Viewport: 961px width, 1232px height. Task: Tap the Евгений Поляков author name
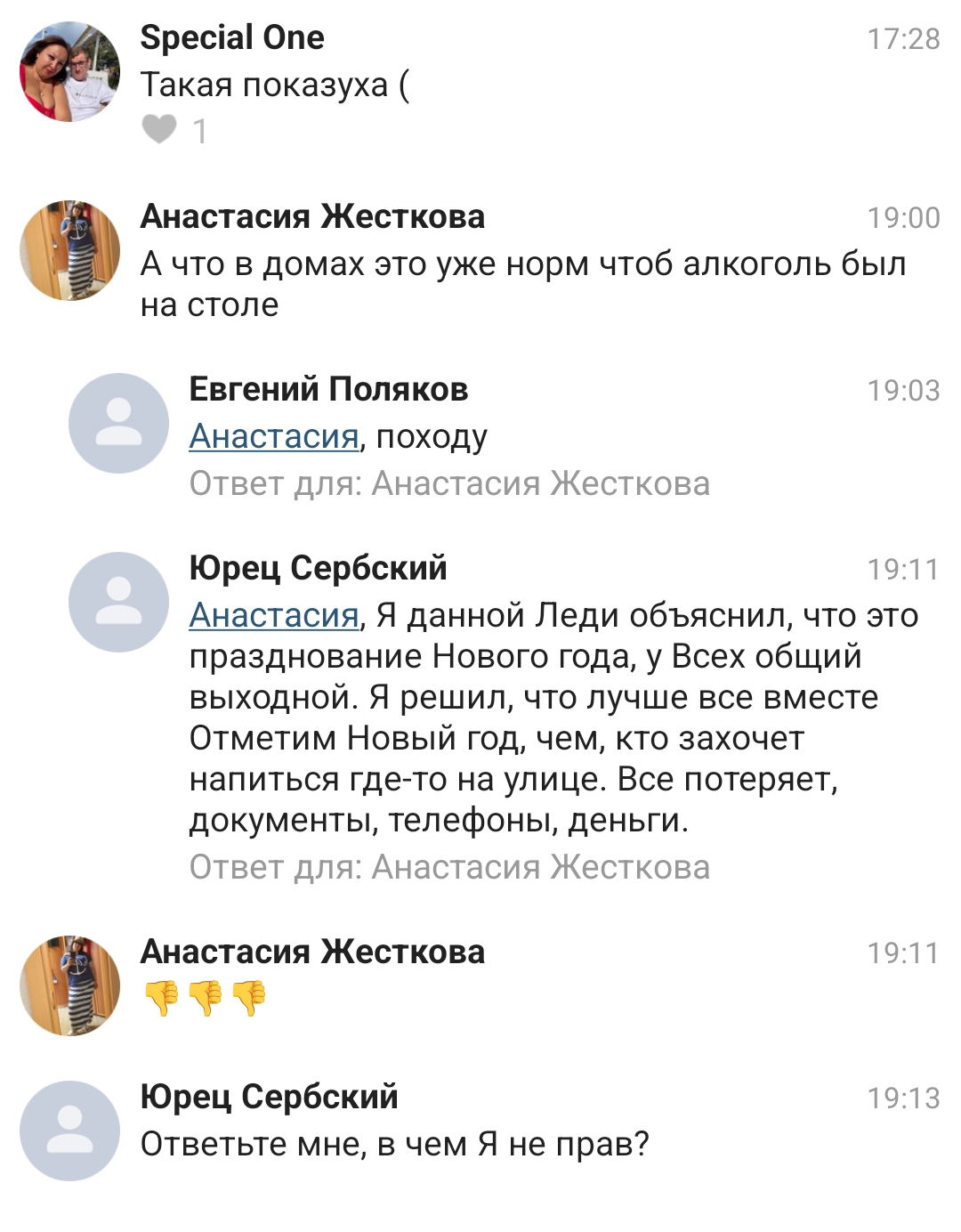[x=328, y=389]
